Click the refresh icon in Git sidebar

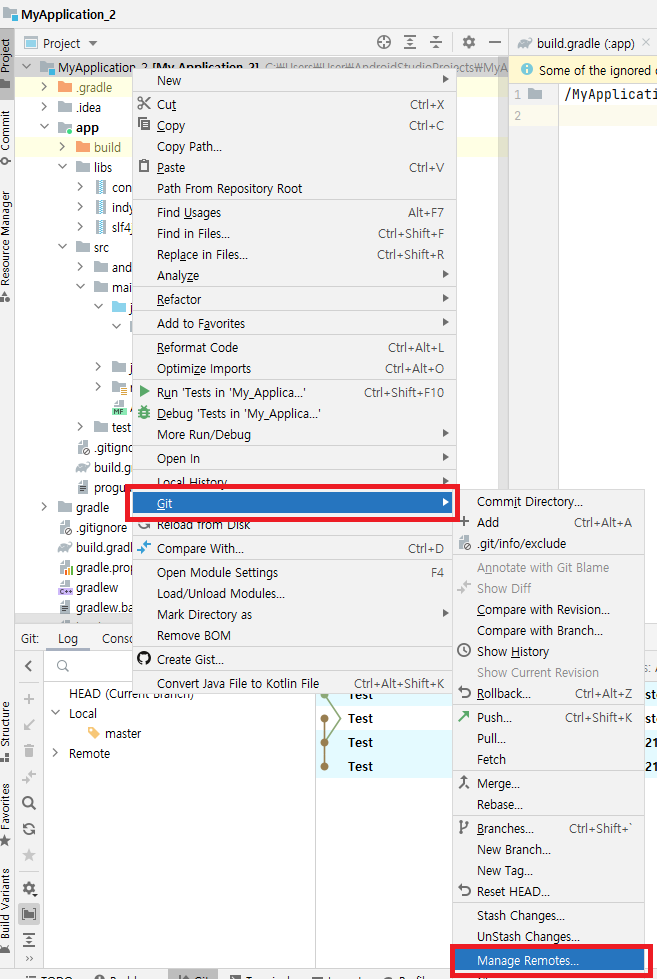point(29,829)
